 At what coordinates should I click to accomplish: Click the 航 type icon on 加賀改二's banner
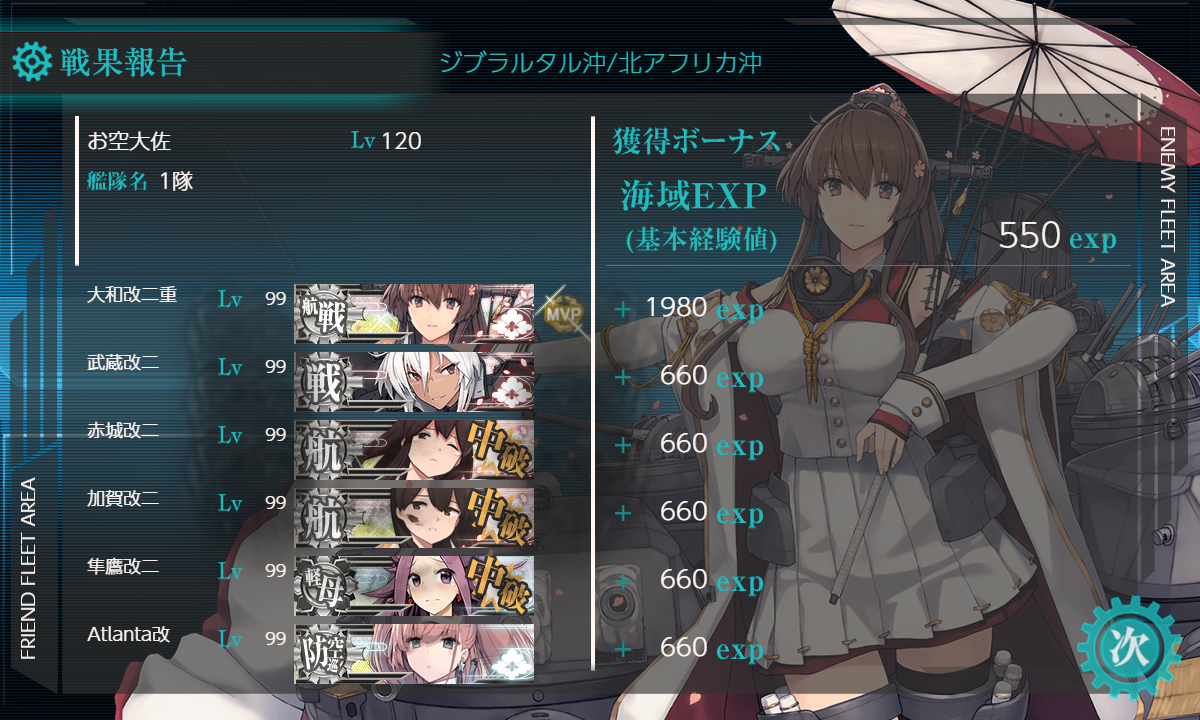click(x=325, y=518)
